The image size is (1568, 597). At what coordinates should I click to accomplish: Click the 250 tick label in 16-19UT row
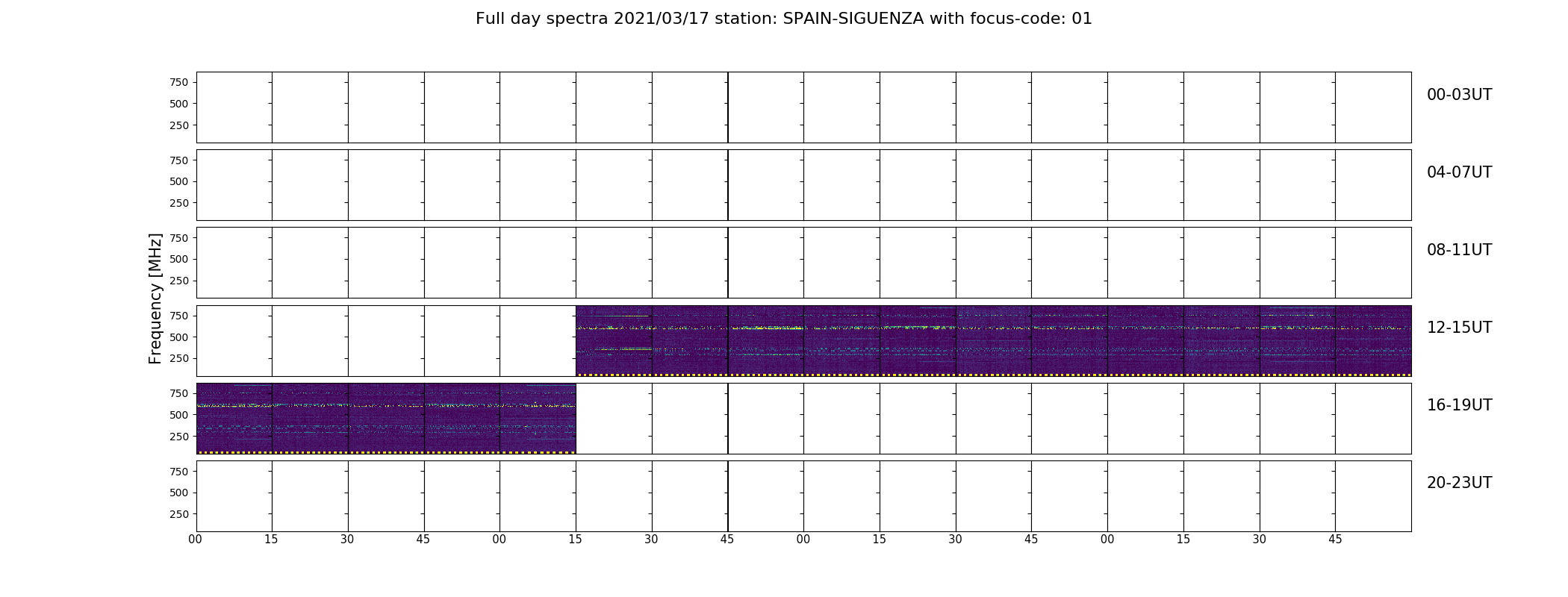[x=179, y=437]
